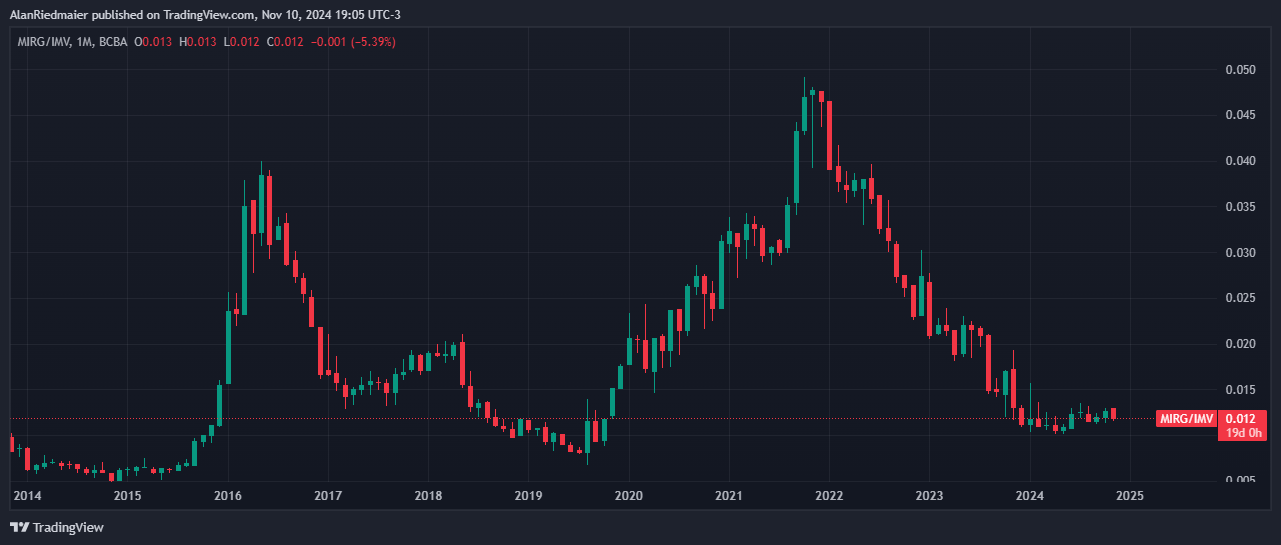Image resolution: width=1281 pixels, height=545 pixels.
Task: Click the TradingView logo at bottom left
Action: [57, 527]
